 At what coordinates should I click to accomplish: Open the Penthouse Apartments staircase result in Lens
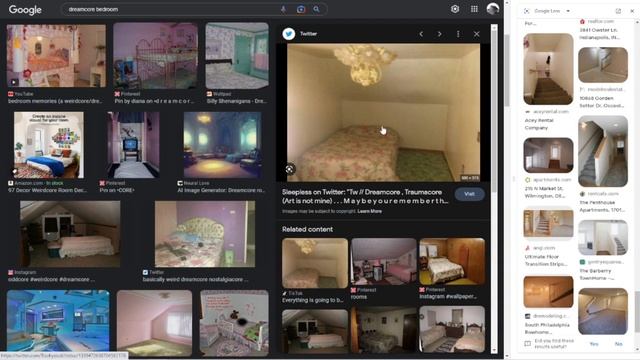pyautogui.click(x=603, y=151)
